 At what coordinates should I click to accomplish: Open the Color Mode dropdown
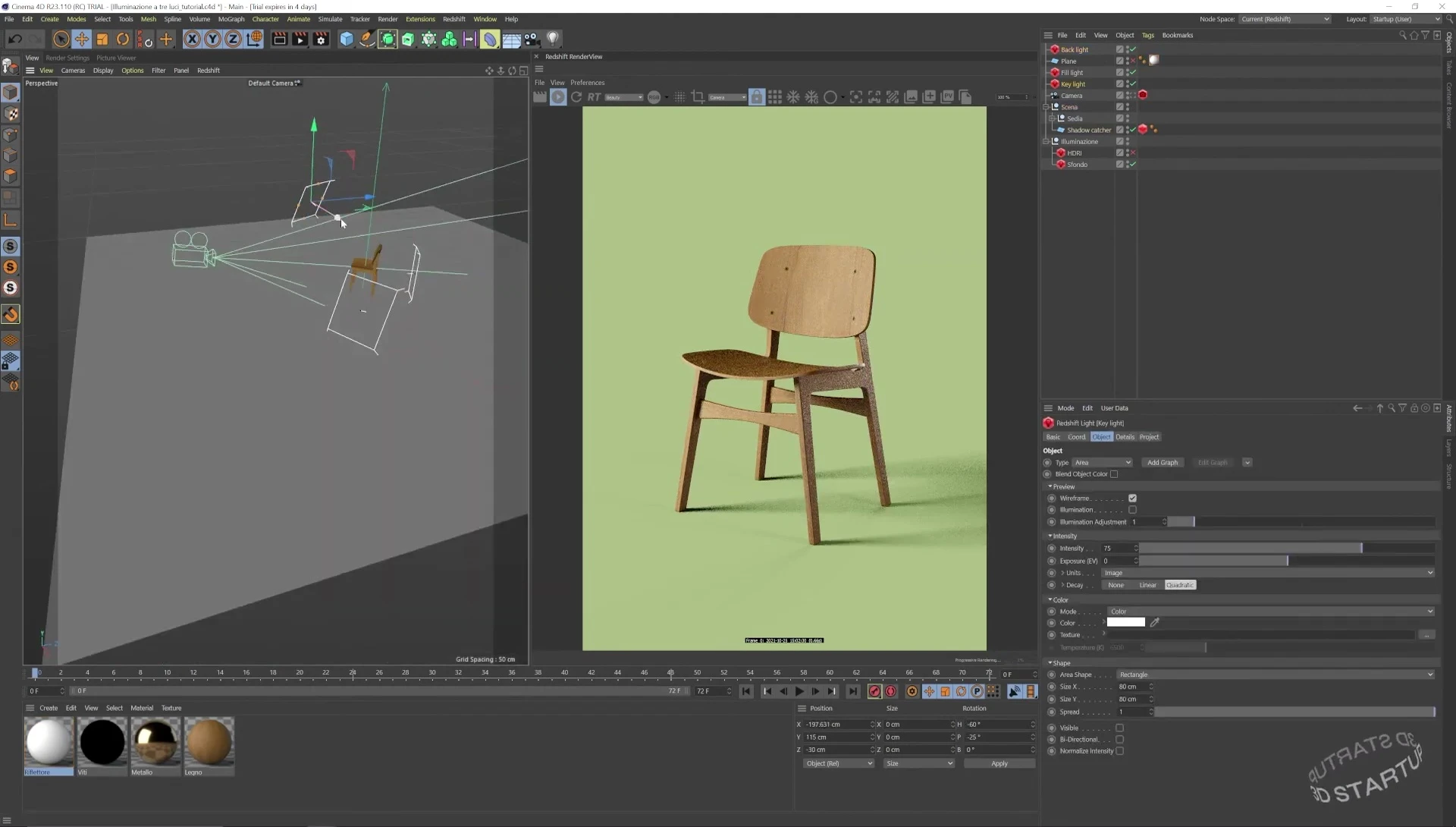tap(1271, 612)
